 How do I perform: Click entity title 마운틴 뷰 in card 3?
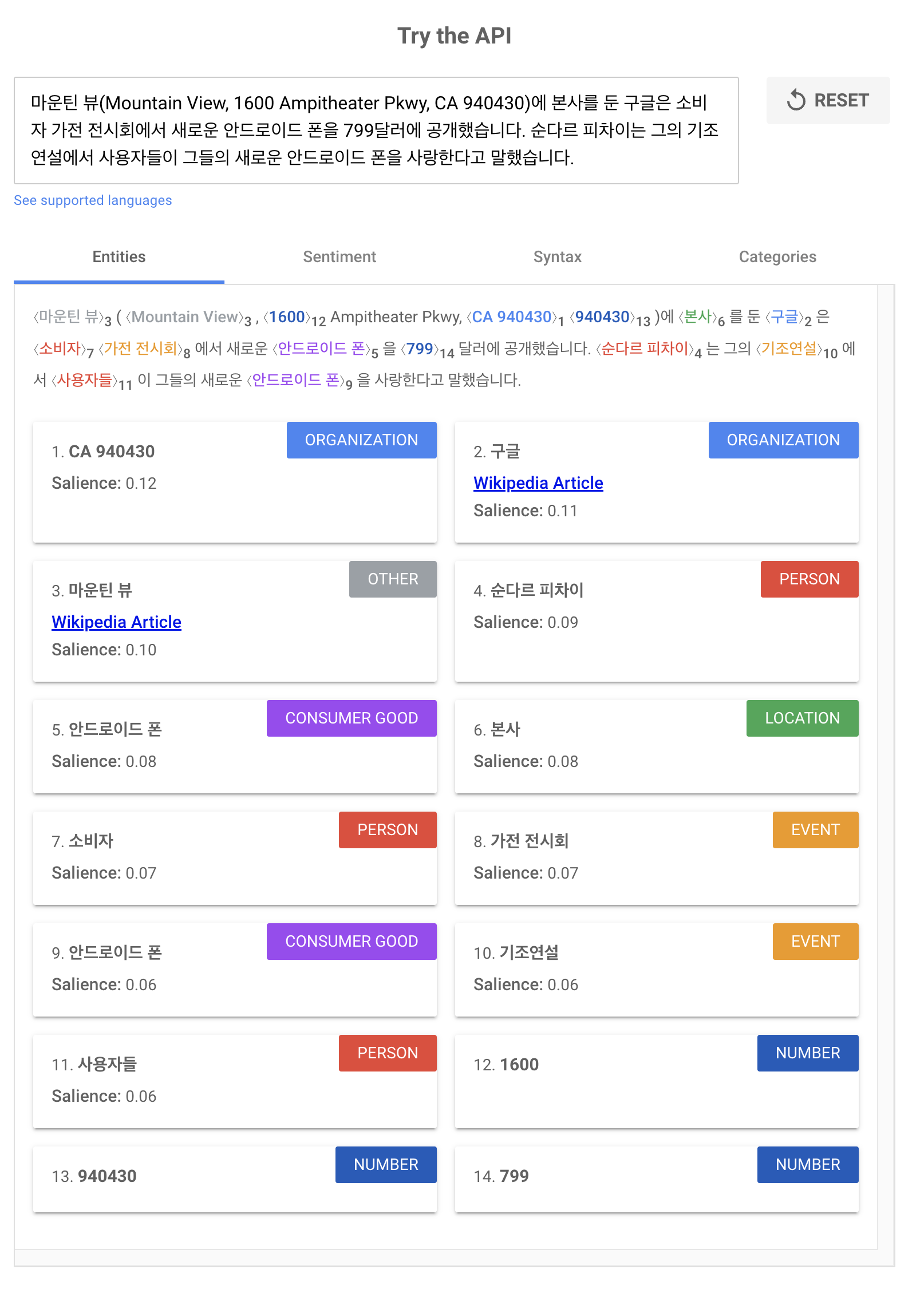click(x=101, y=591)
